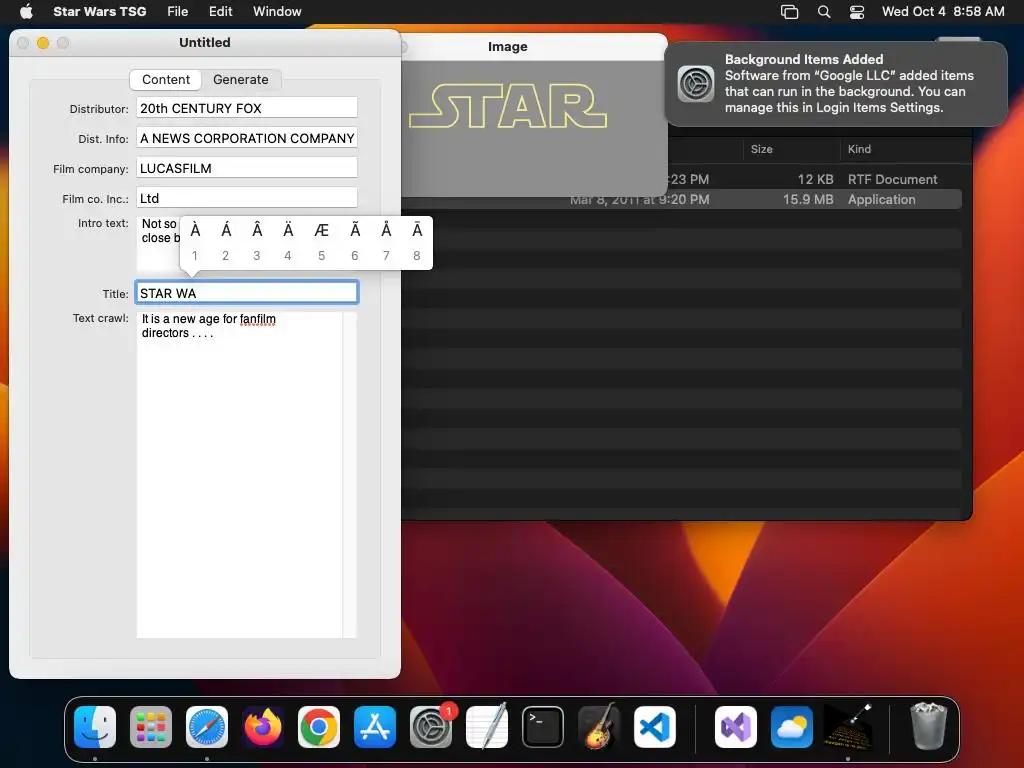The height and width of the screenshot is (768, 1024).
Task: Click the Image window title bar
Action: [x=507, y=46]
